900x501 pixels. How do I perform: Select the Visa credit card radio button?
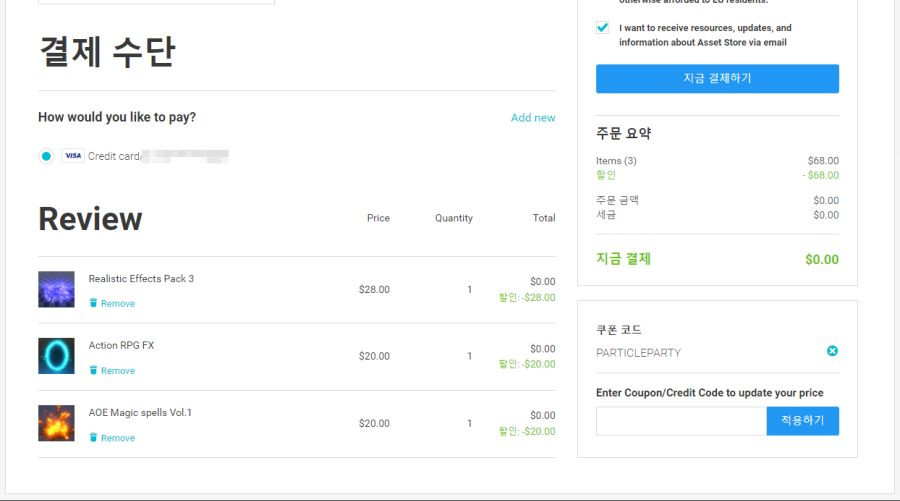46,156
